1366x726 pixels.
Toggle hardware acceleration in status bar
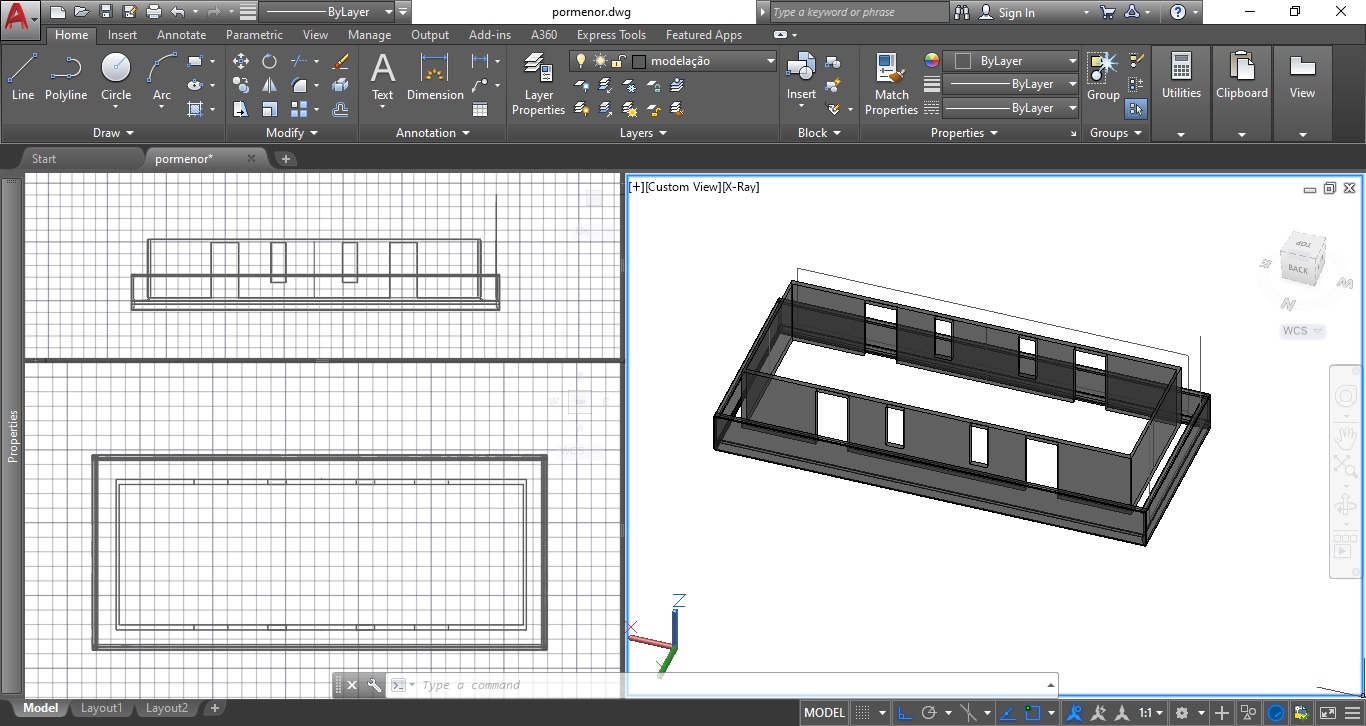click(1277, 713)
